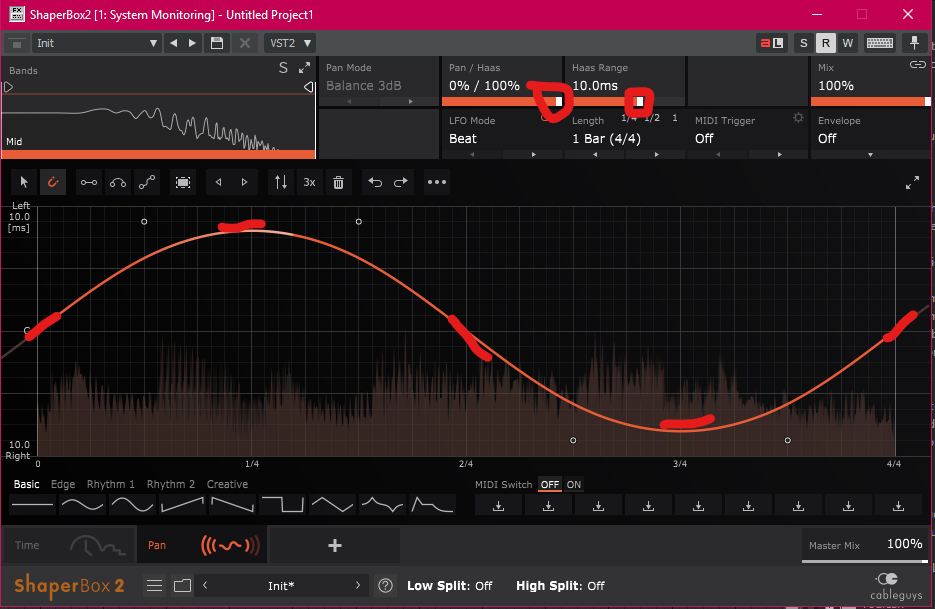Pin the plugin window with the pin icon
Screen dimensions: 935x609
[x=914, y=43]
